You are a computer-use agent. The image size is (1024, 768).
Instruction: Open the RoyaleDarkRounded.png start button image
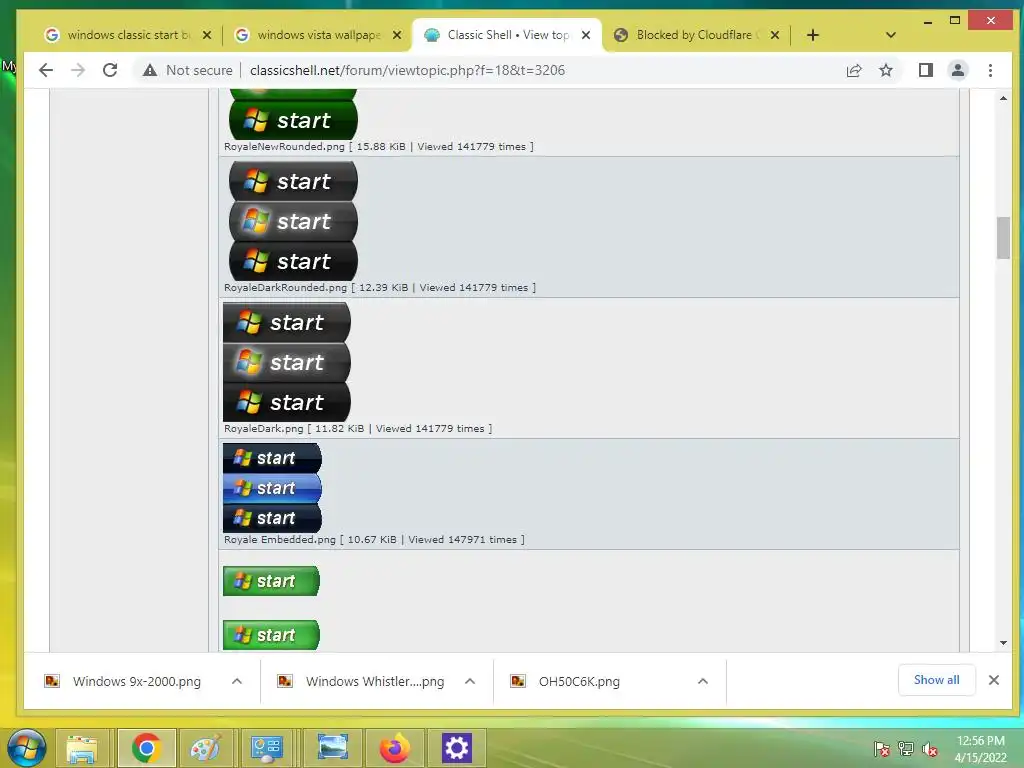click(x=293, y=221)
